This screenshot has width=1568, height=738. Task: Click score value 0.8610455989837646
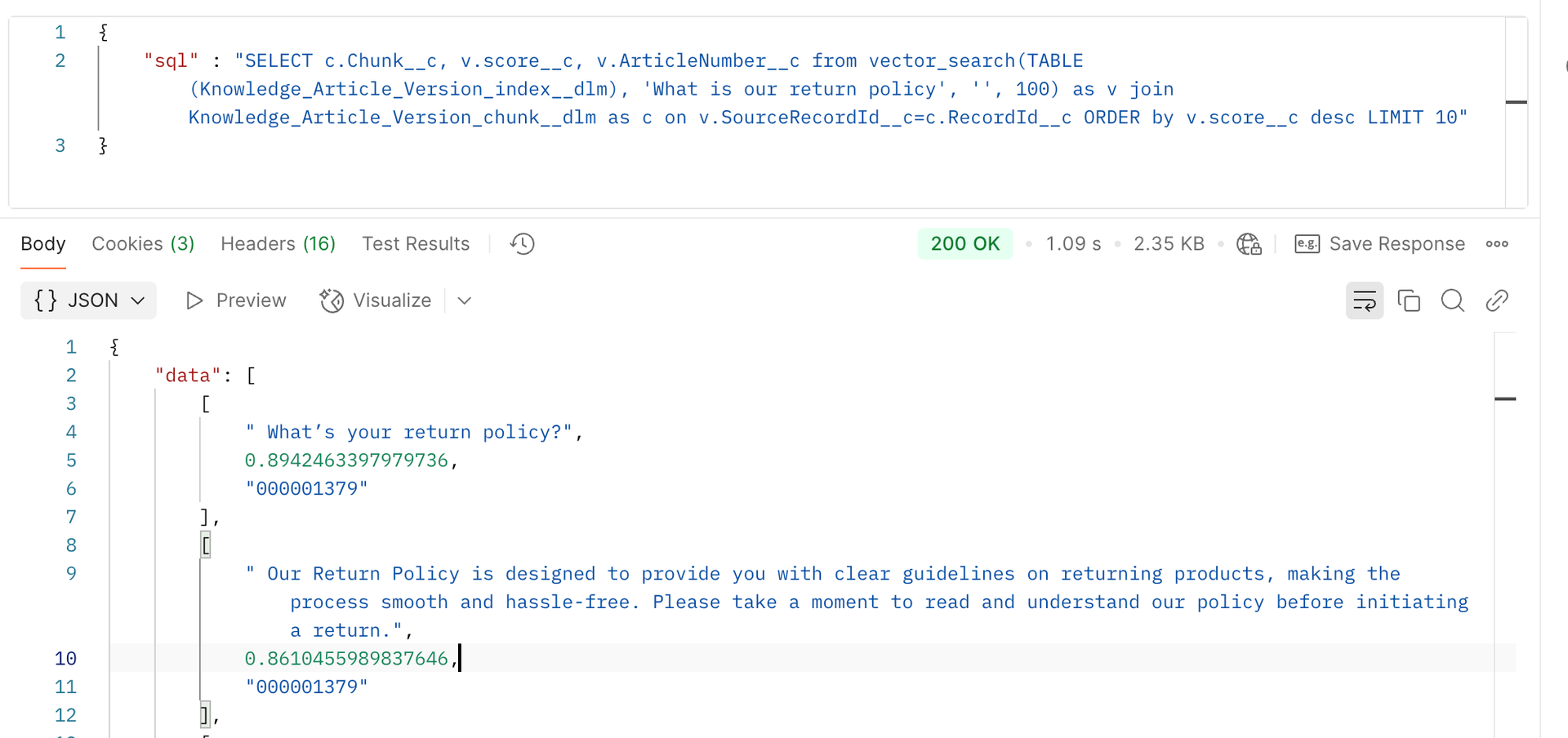coord(346,659)
